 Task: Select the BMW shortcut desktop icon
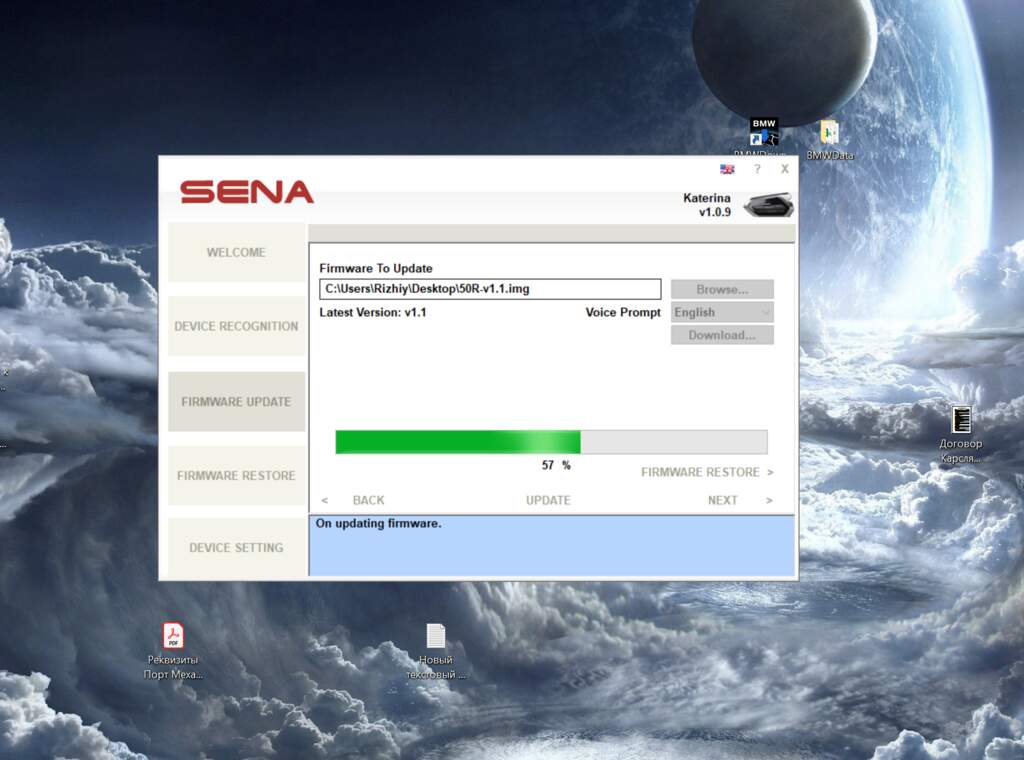(764, 133)
